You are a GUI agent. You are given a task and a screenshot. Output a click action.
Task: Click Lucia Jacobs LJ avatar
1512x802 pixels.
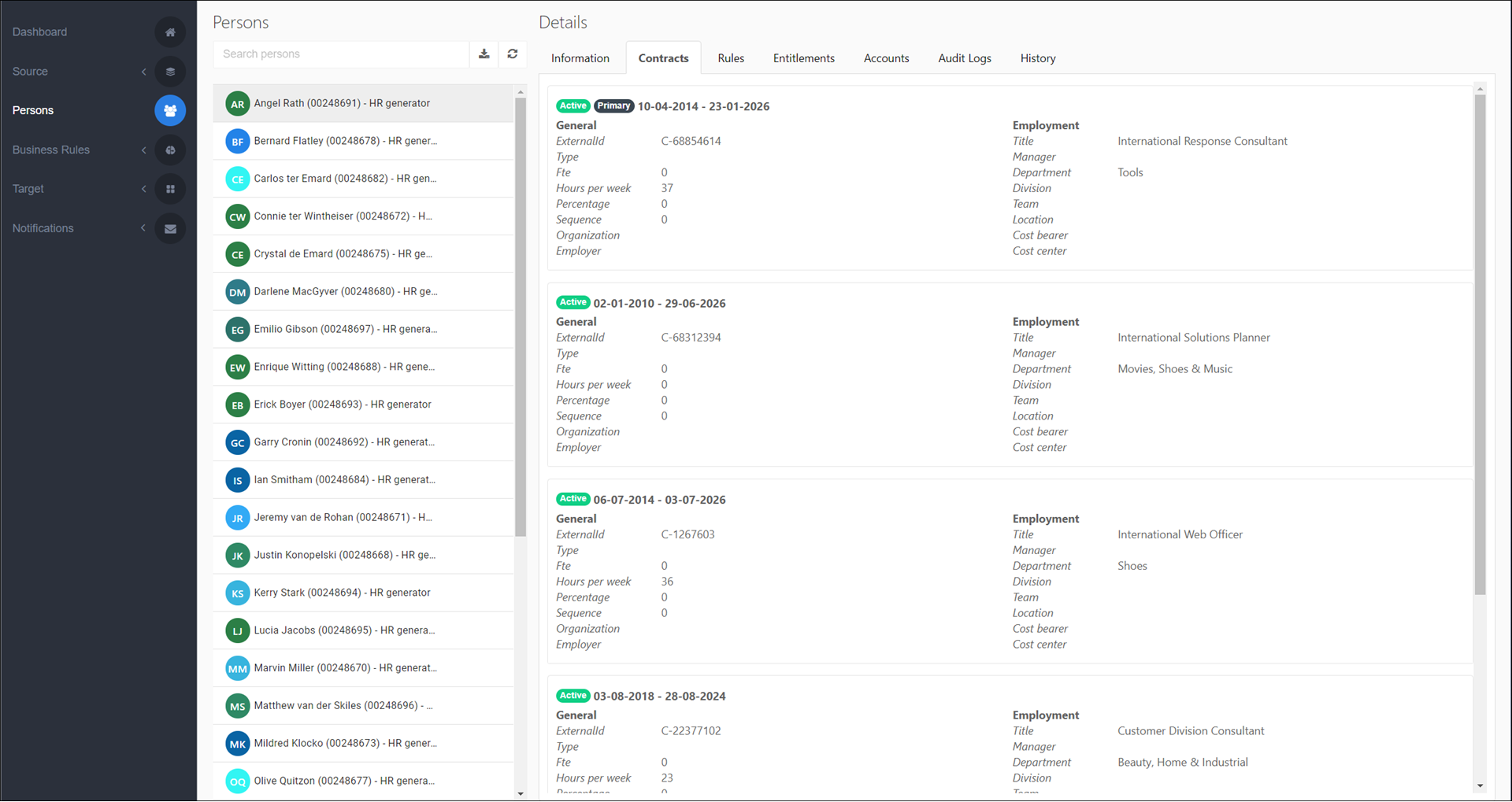237,630
